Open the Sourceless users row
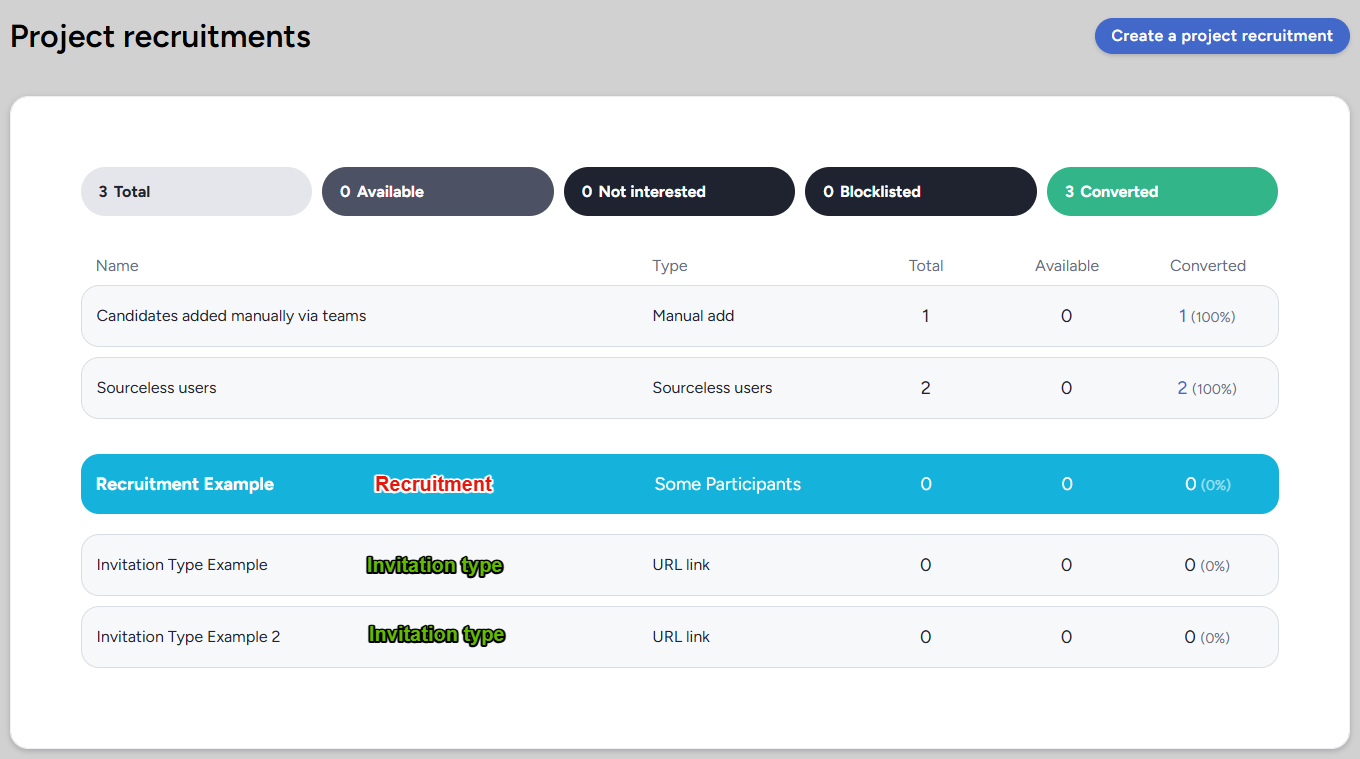This screenshot has width=1360, height=759. pyautogui.click(x=680, y=388)
